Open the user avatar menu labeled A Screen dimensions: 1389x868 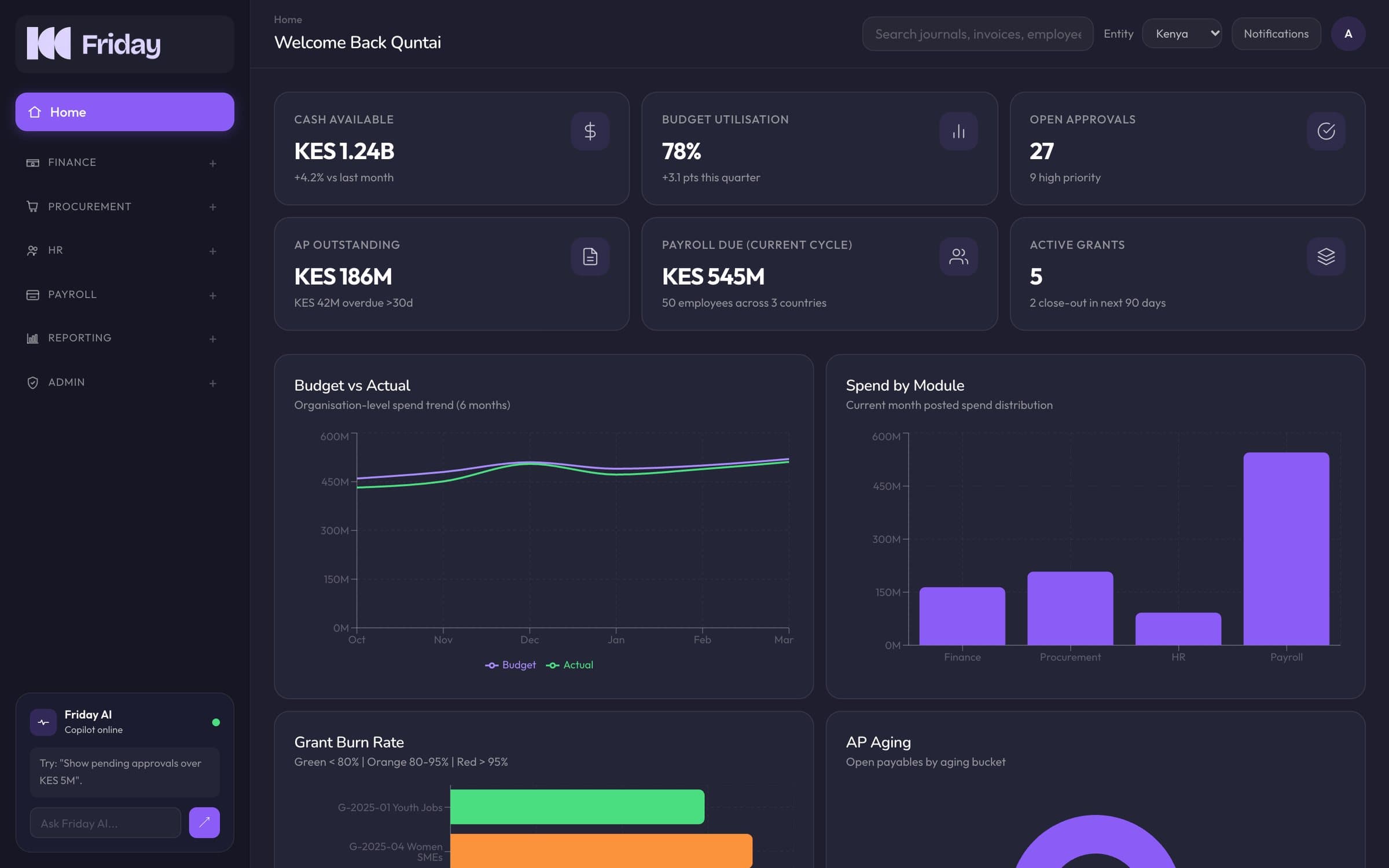pyautogui.click(x=1348, y=34)
